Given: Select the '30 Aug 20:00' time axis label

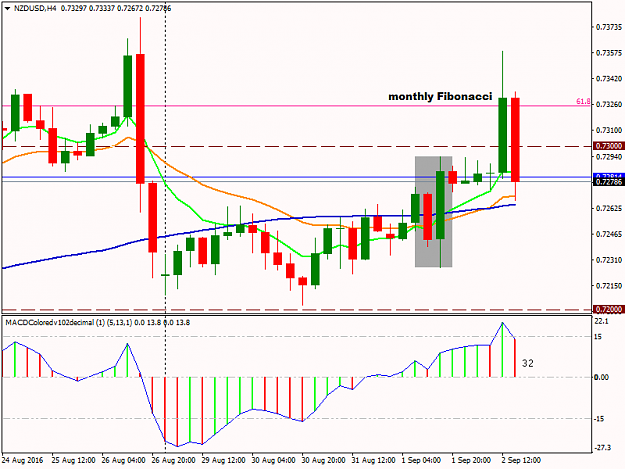Looking at the screenshot, I should [x=323, y=460].
